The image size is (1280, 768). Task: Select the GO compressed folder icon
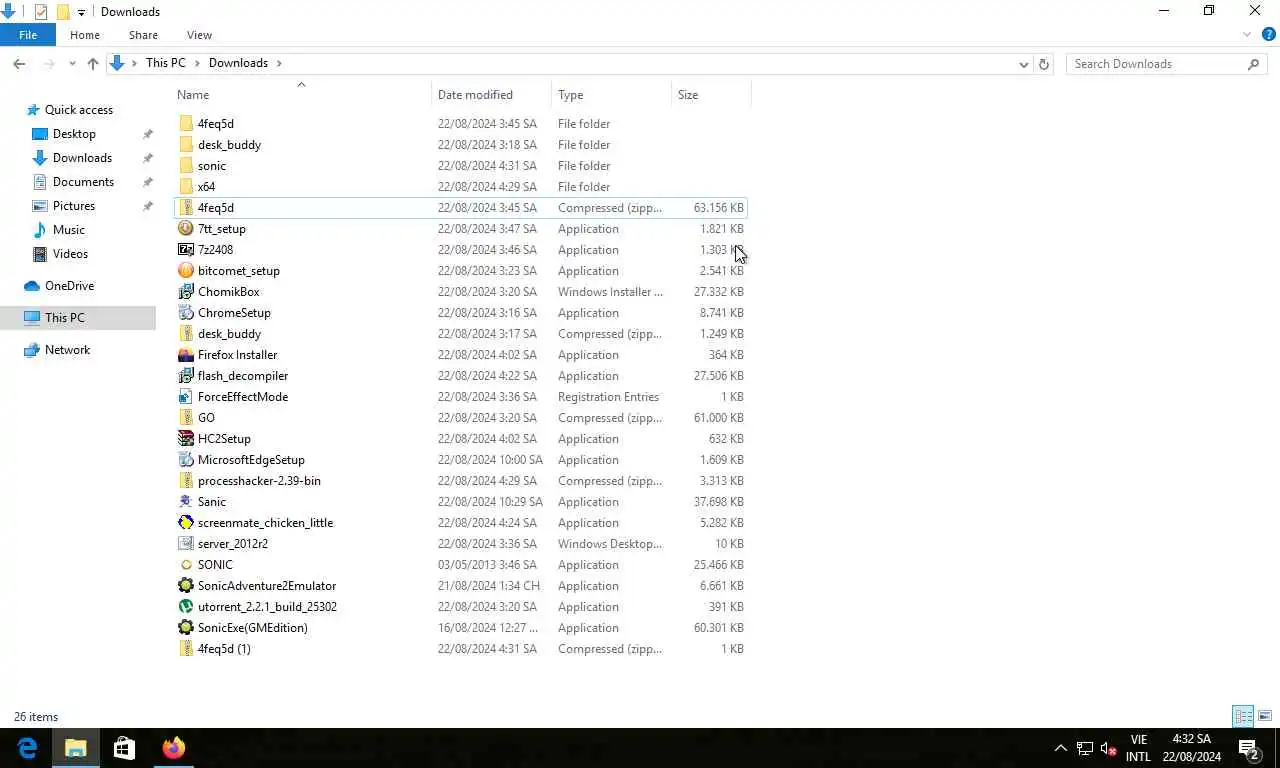[186, 418]
